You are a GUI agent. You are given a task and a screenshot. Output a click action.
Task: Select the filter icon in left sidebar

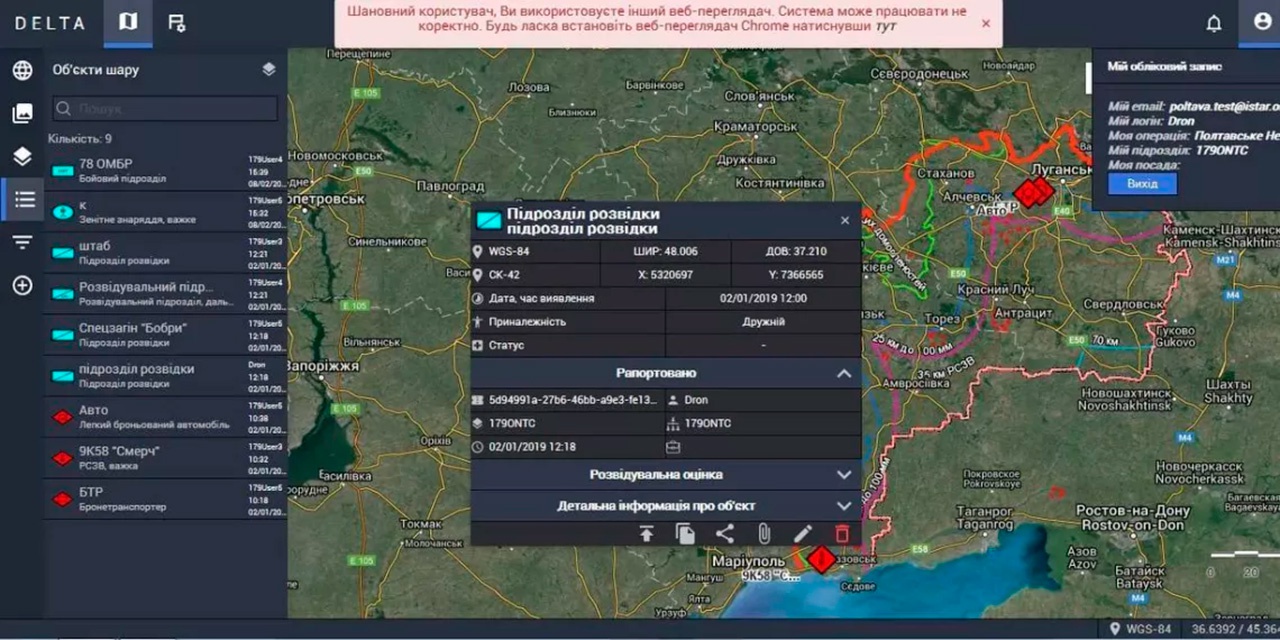click(22, 242)
